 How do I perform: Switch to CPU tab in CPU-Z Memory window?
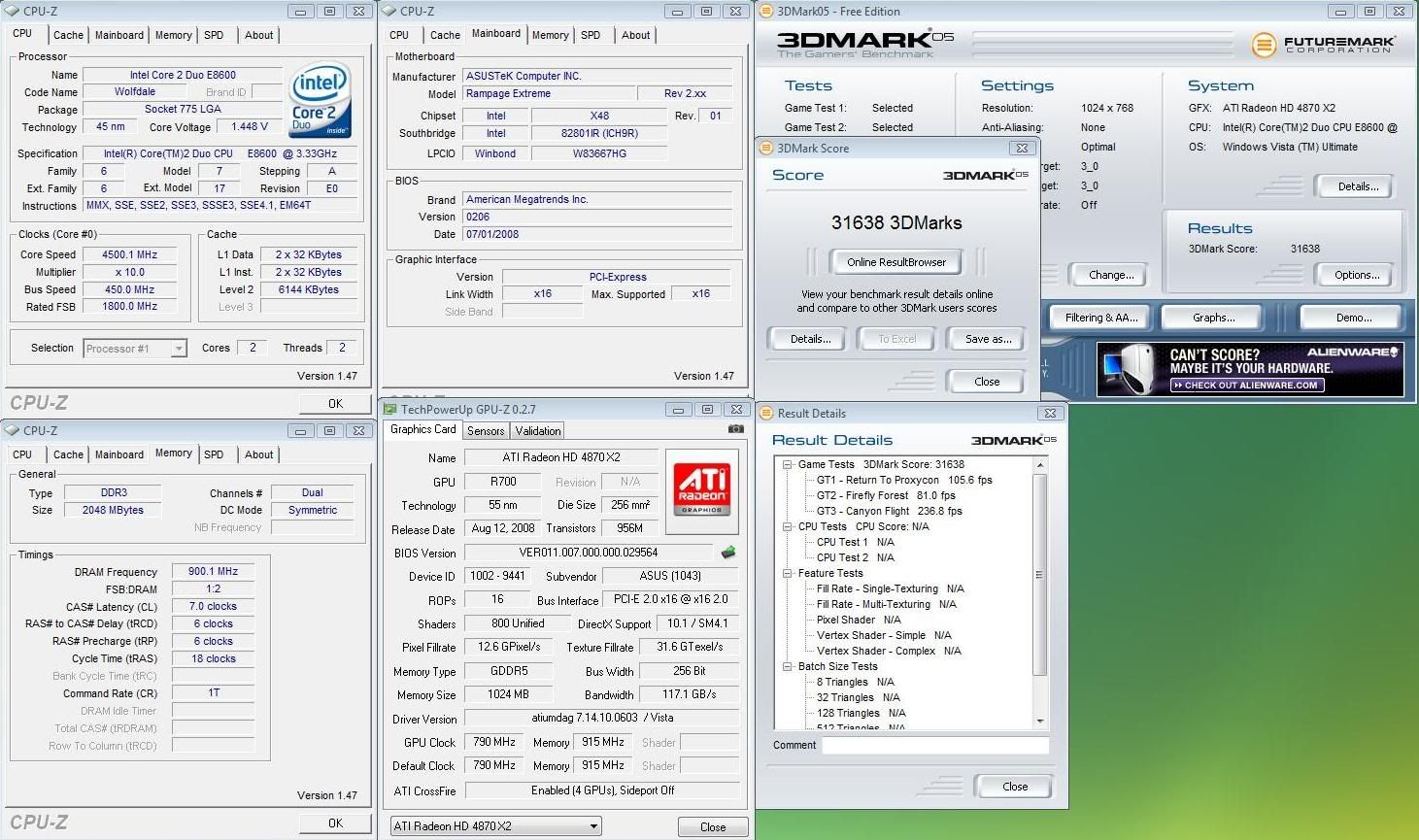(x=22, y=454)
